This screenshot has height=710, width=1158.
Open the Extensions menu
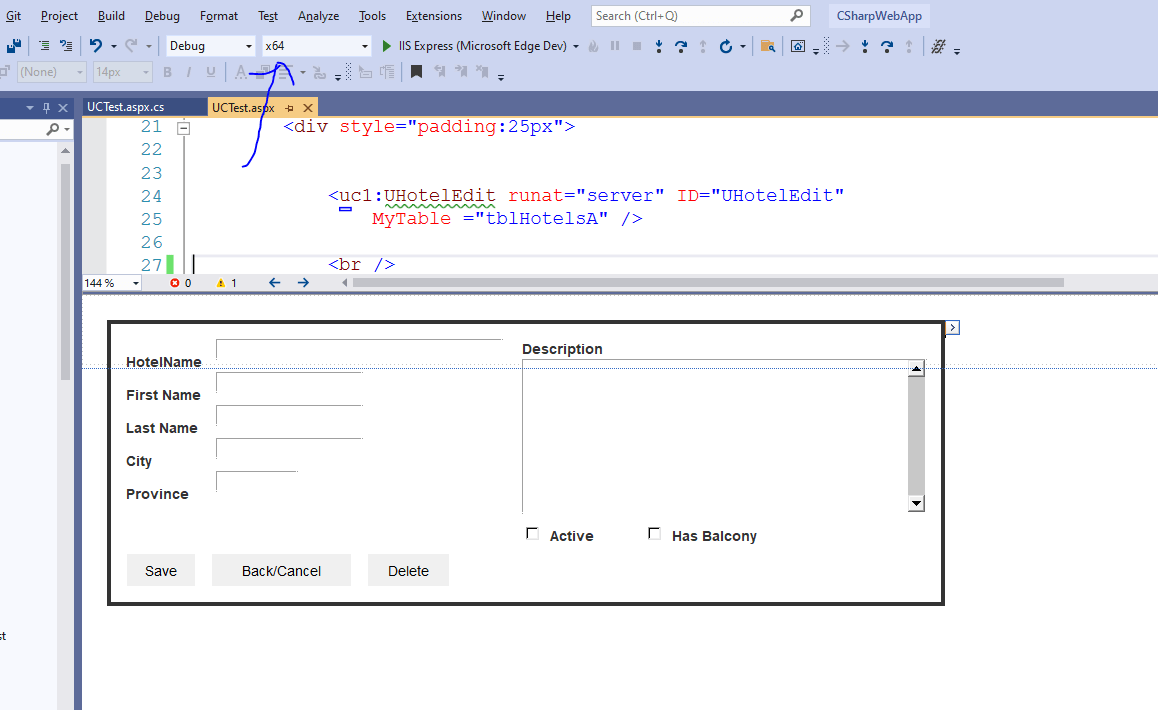click(434, 16)
